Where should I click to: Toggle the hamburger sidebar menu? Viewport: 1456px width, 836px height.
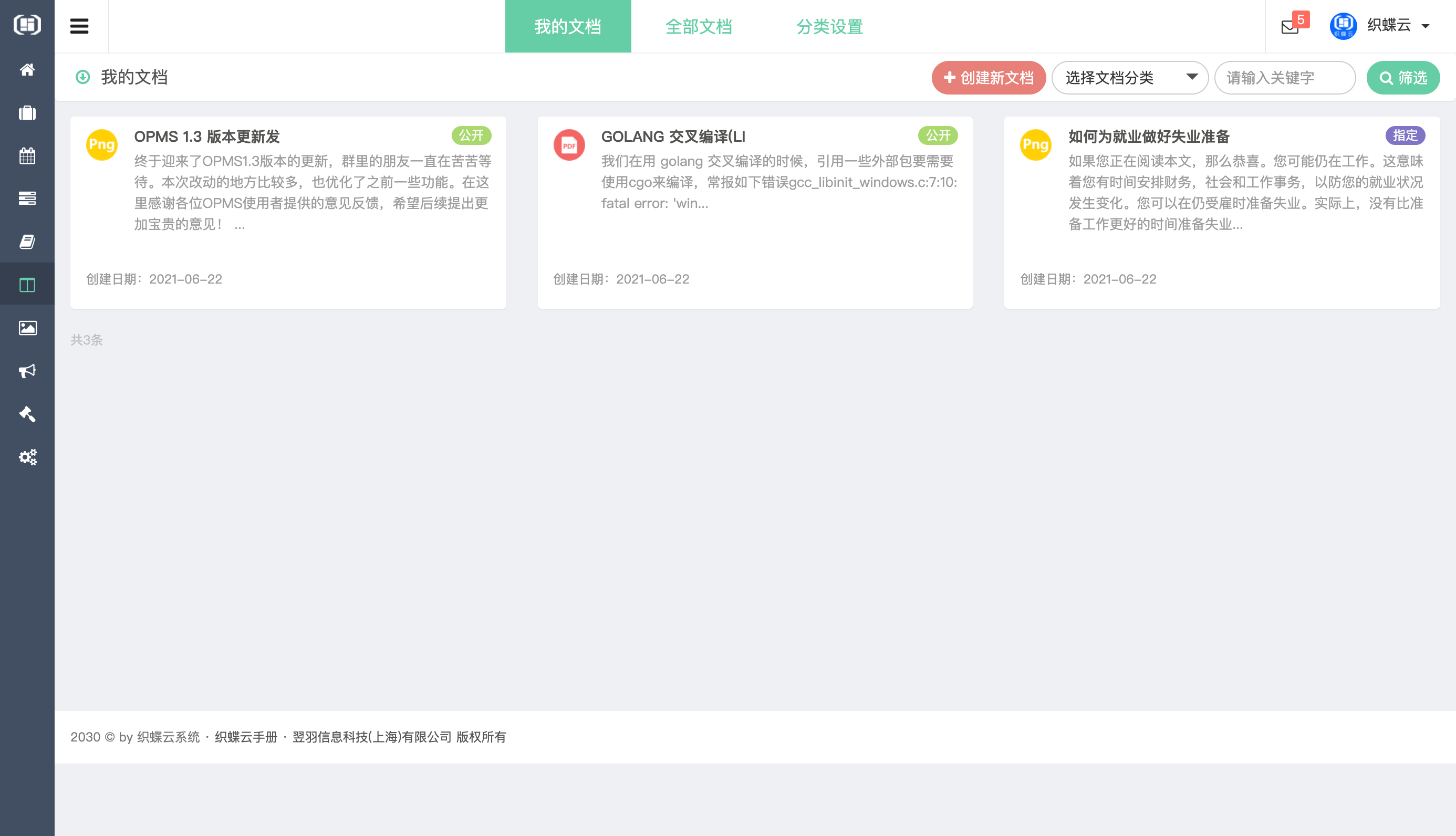pyautogui.click(x=79, y=26)
